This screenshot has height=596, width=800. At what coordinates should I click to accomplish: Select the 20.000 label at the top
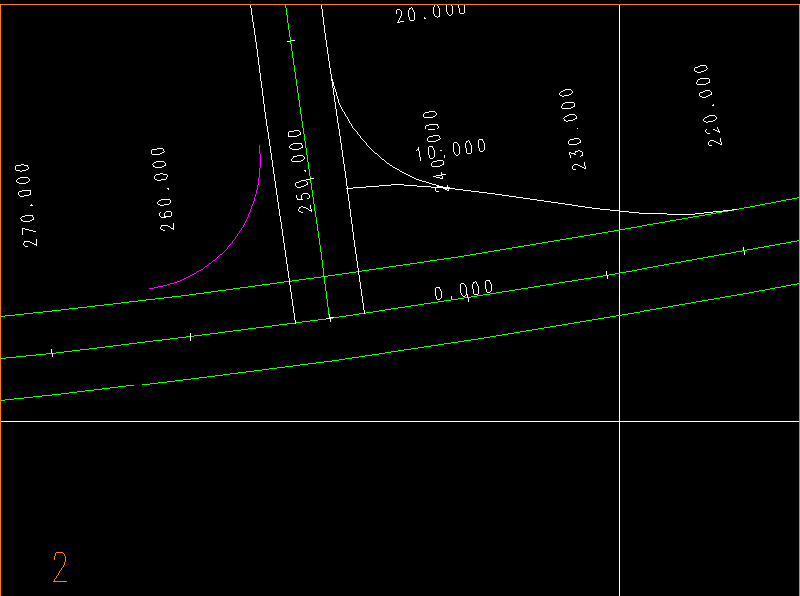coord(431,13)
